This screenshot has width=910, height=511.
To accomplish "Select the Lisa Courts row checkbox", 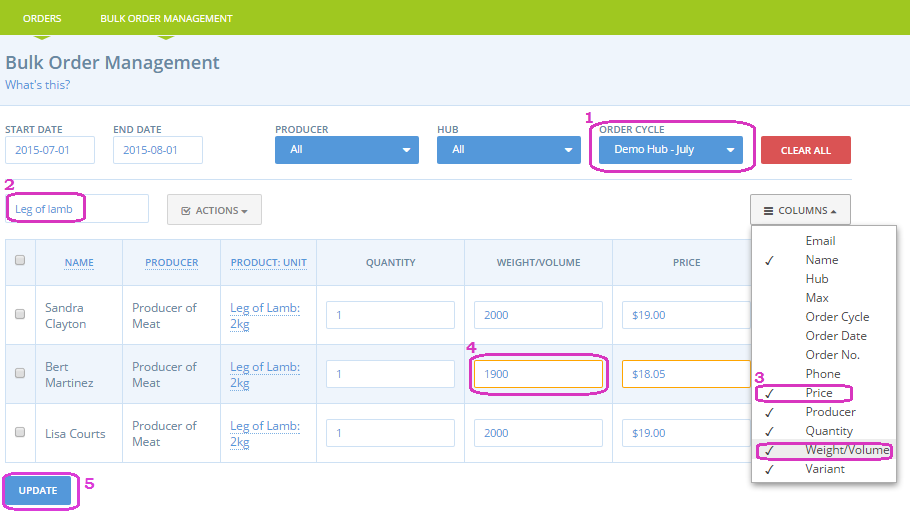I will click(20, 432).
